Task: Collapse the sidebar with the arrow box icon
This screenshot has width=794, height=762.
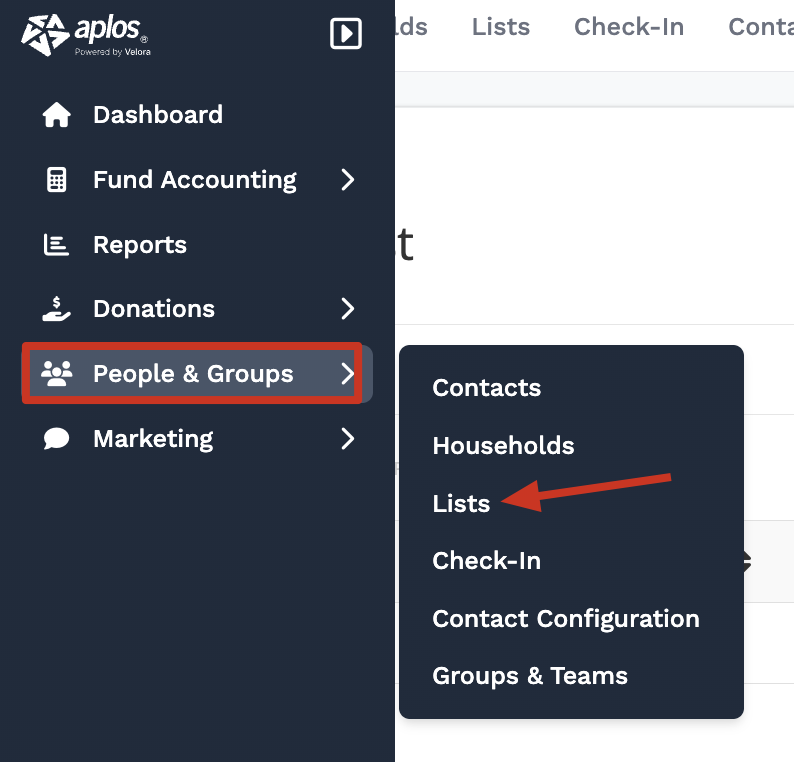Action: click(346, 34)
